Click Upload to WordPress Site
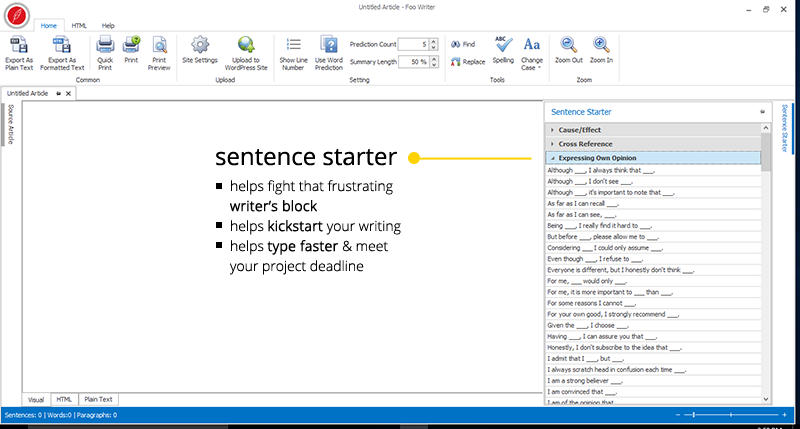800x429 pixels. pyautogui.click(x=248, y=44)
